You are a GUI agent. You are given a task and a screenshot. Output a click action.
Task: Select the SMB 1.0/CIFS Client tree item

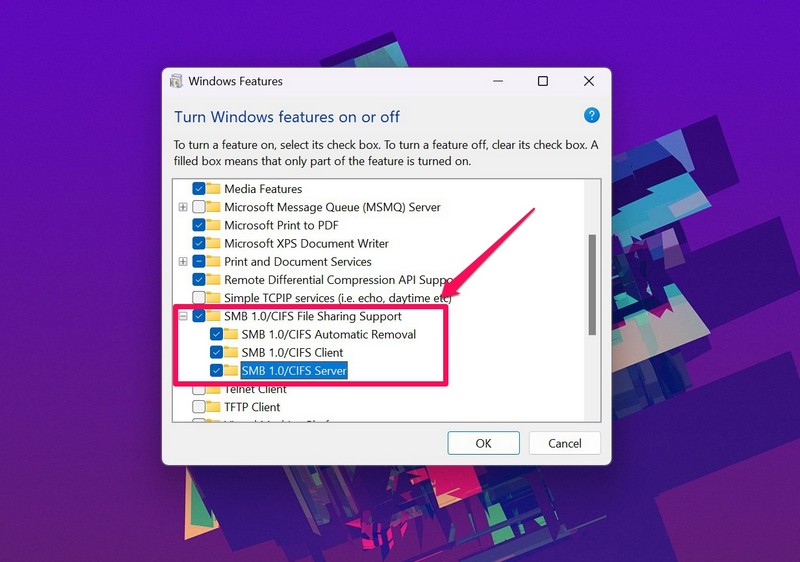click(292, 352)
